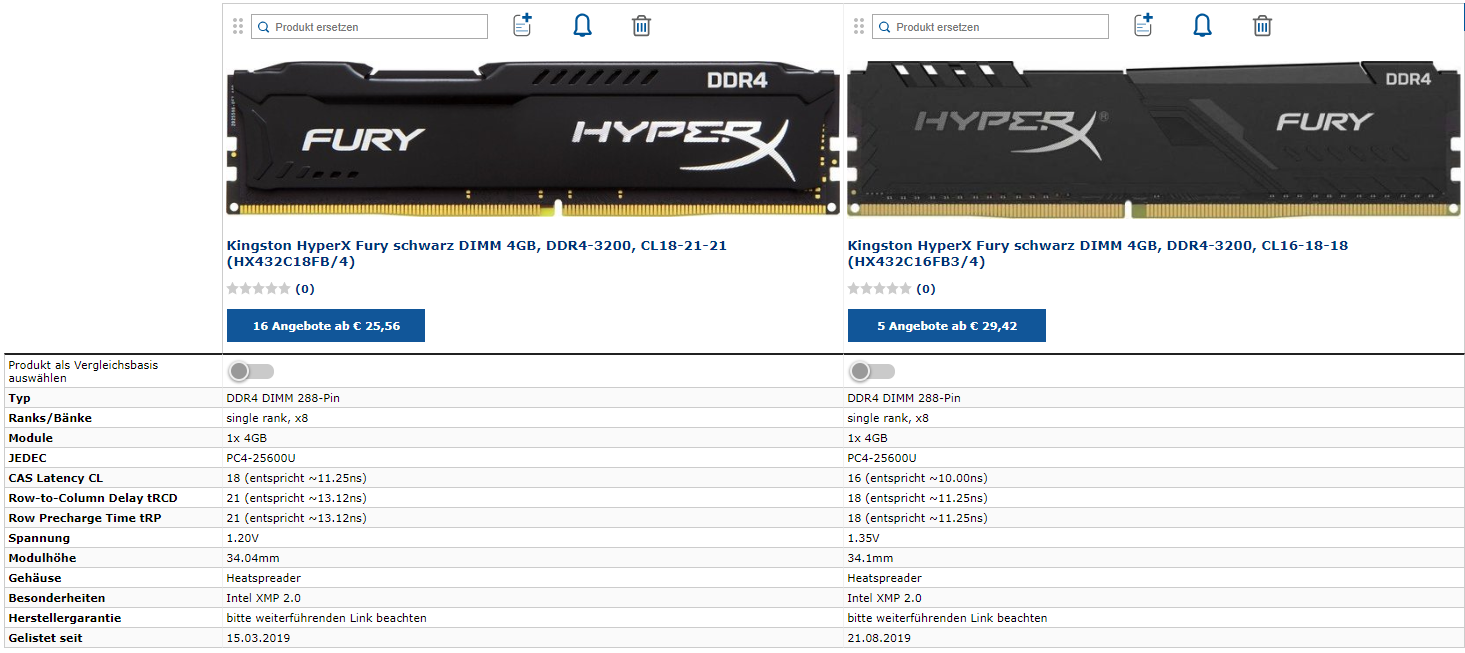This screenshot has width=1465, height=653.
Task: Toggle Vergleichsbasis switch for HX432C16FB3/4
Action: click(872, 371)
